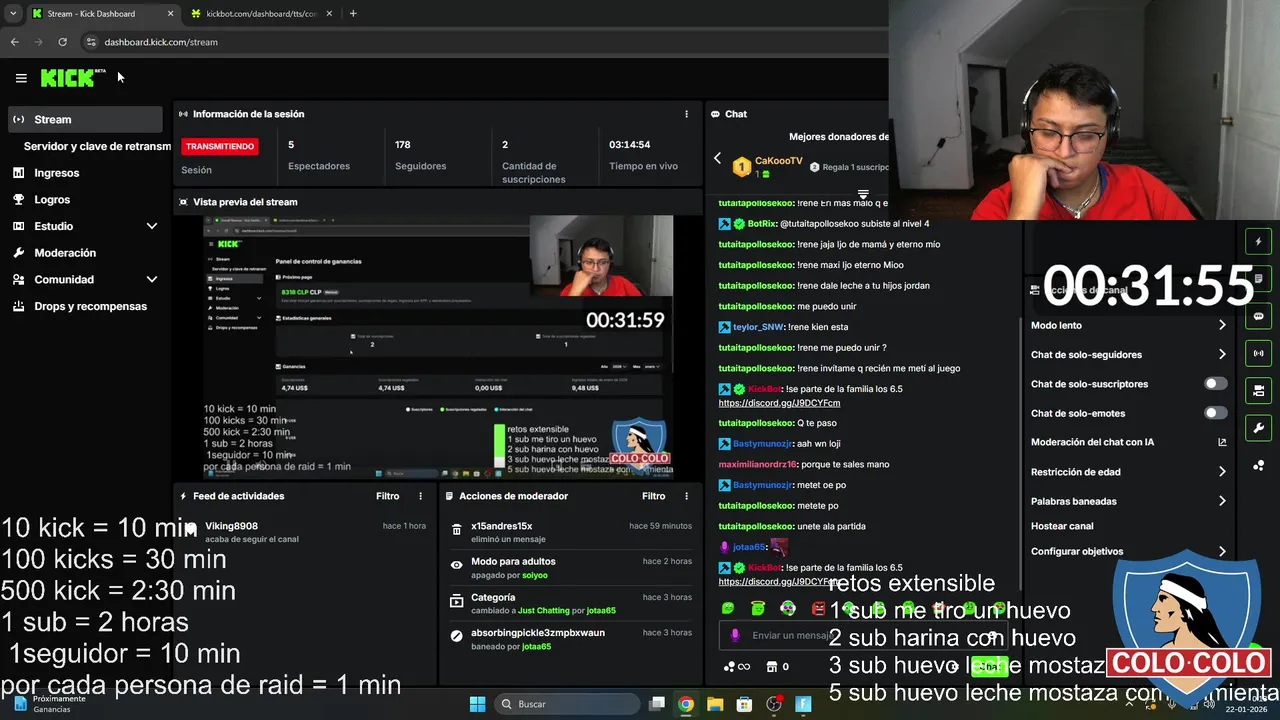Image resolution: width=1280 pixels, height=720 pixels.
Task: Click the stream preview thumbnail
Action: (x=438, y=346)
